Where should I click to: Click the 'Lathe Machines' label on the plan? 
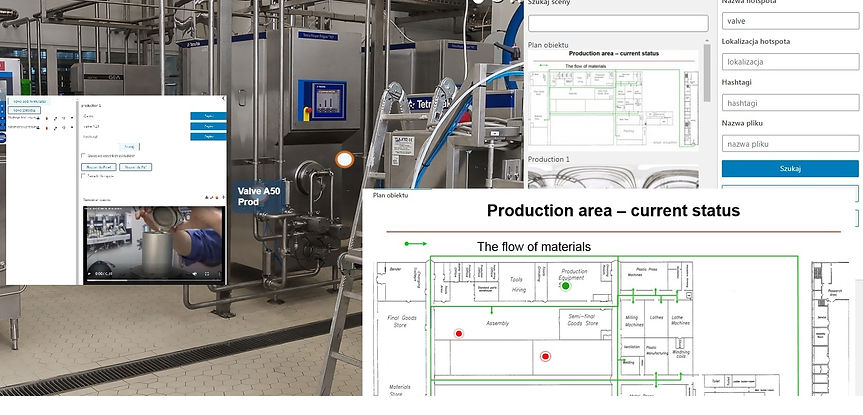click(x=680, y=320)
